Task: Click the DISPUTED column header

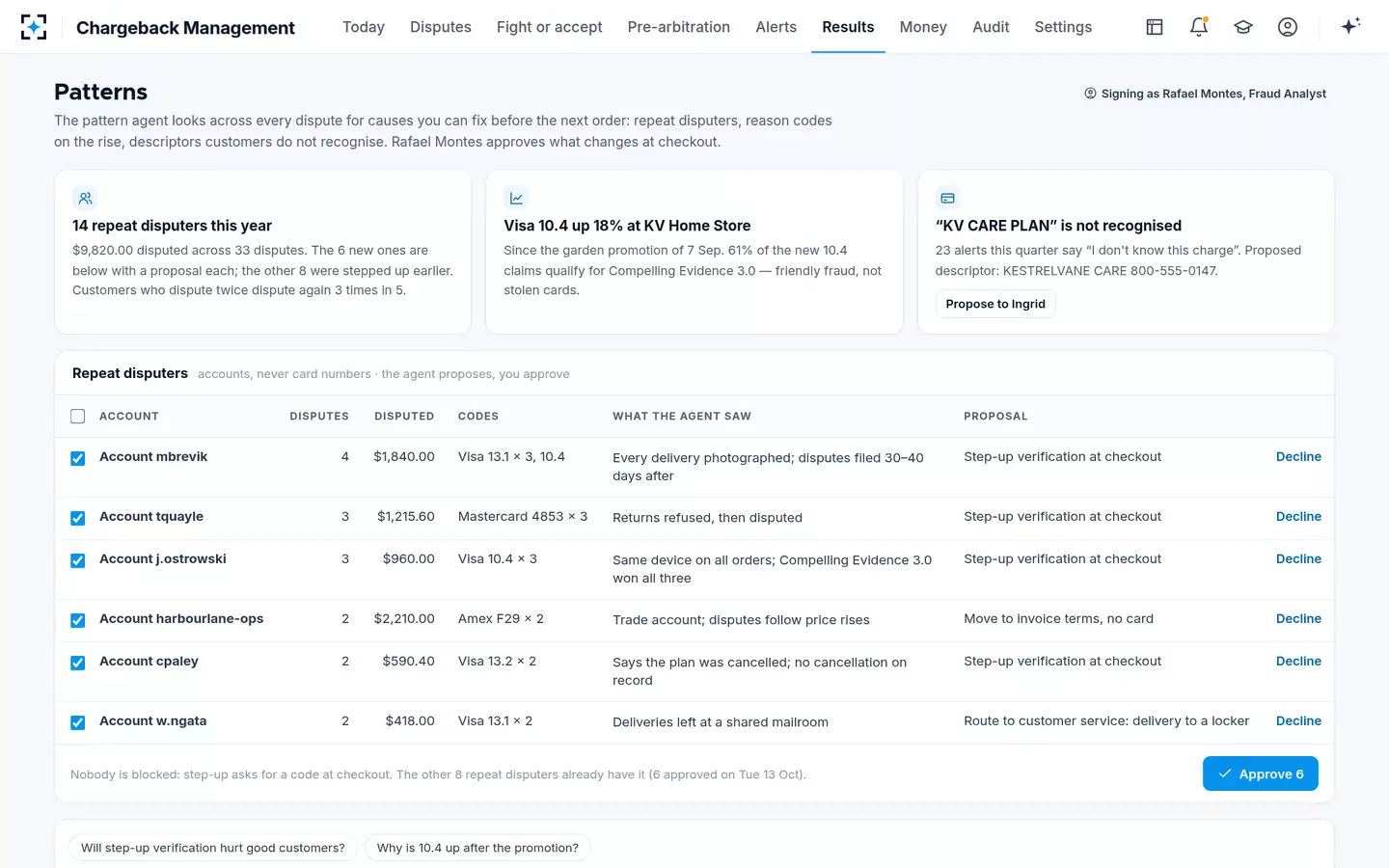Action: pos(404,417)
